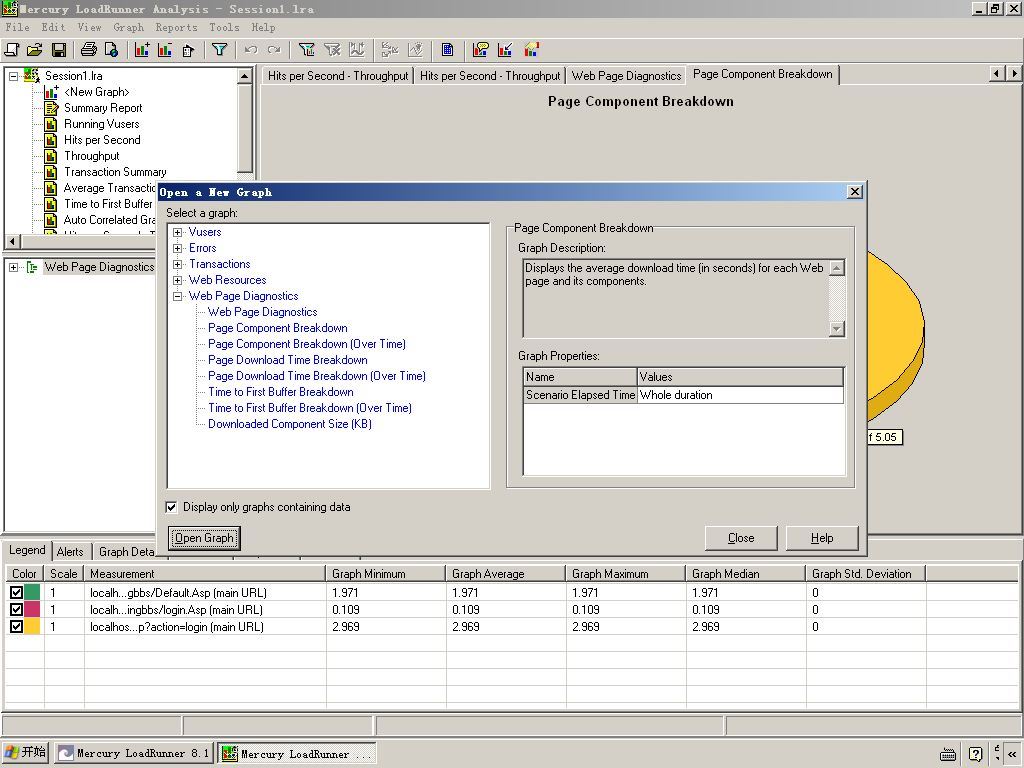Click the Throughput graph icon in the session tree
The width and height of the screenshot is (1024, 768).
coord(51,156)
